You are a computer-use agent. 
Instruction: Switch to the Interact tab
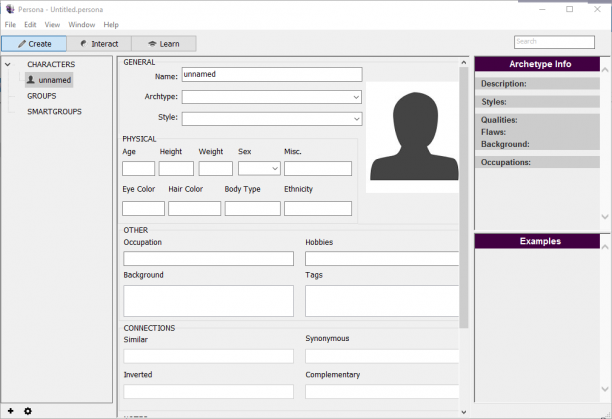tap(99, 44)
